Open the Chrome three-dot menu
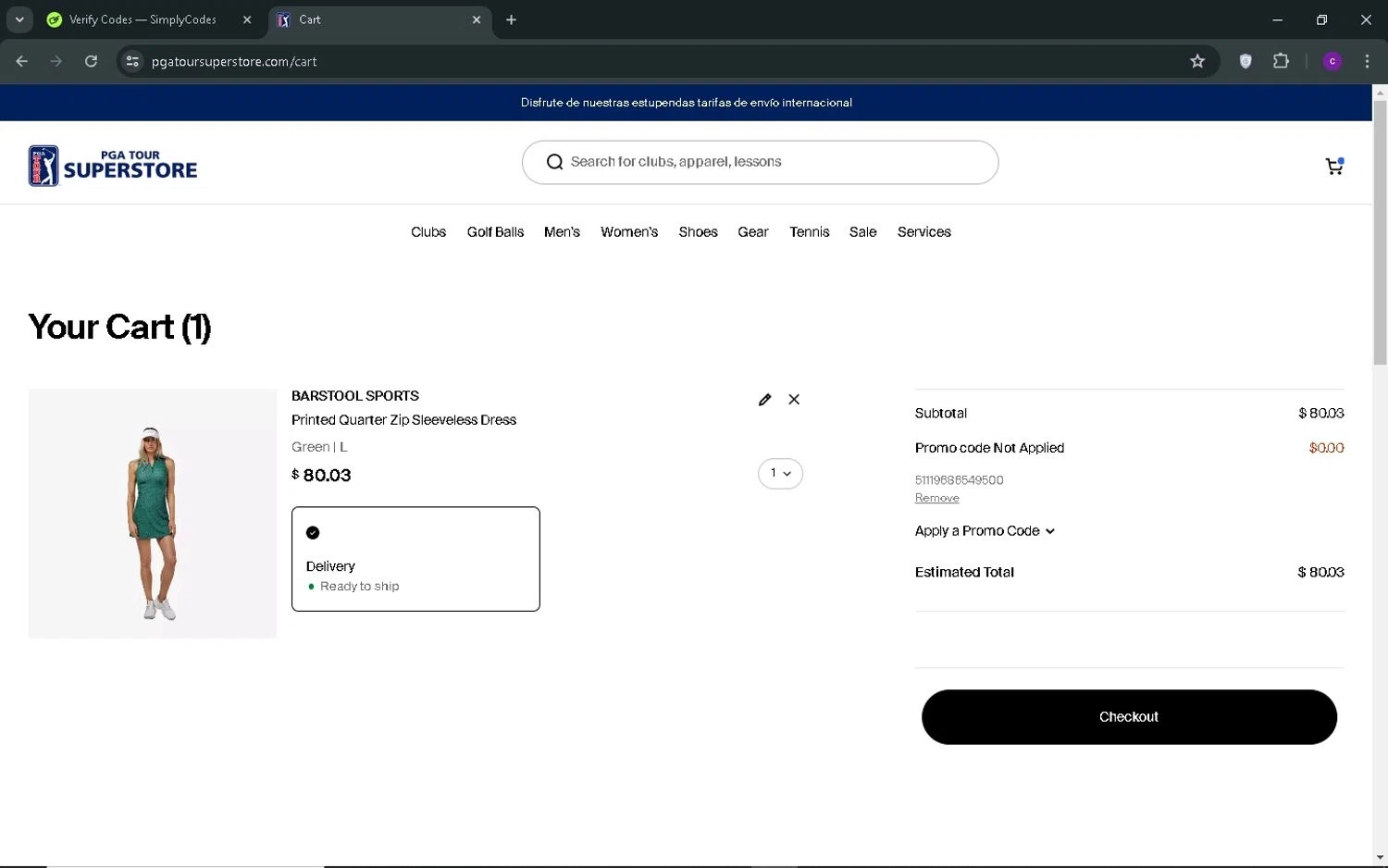The width and height of the screenshot is (1388, 868). click(x=1367, y=61)
